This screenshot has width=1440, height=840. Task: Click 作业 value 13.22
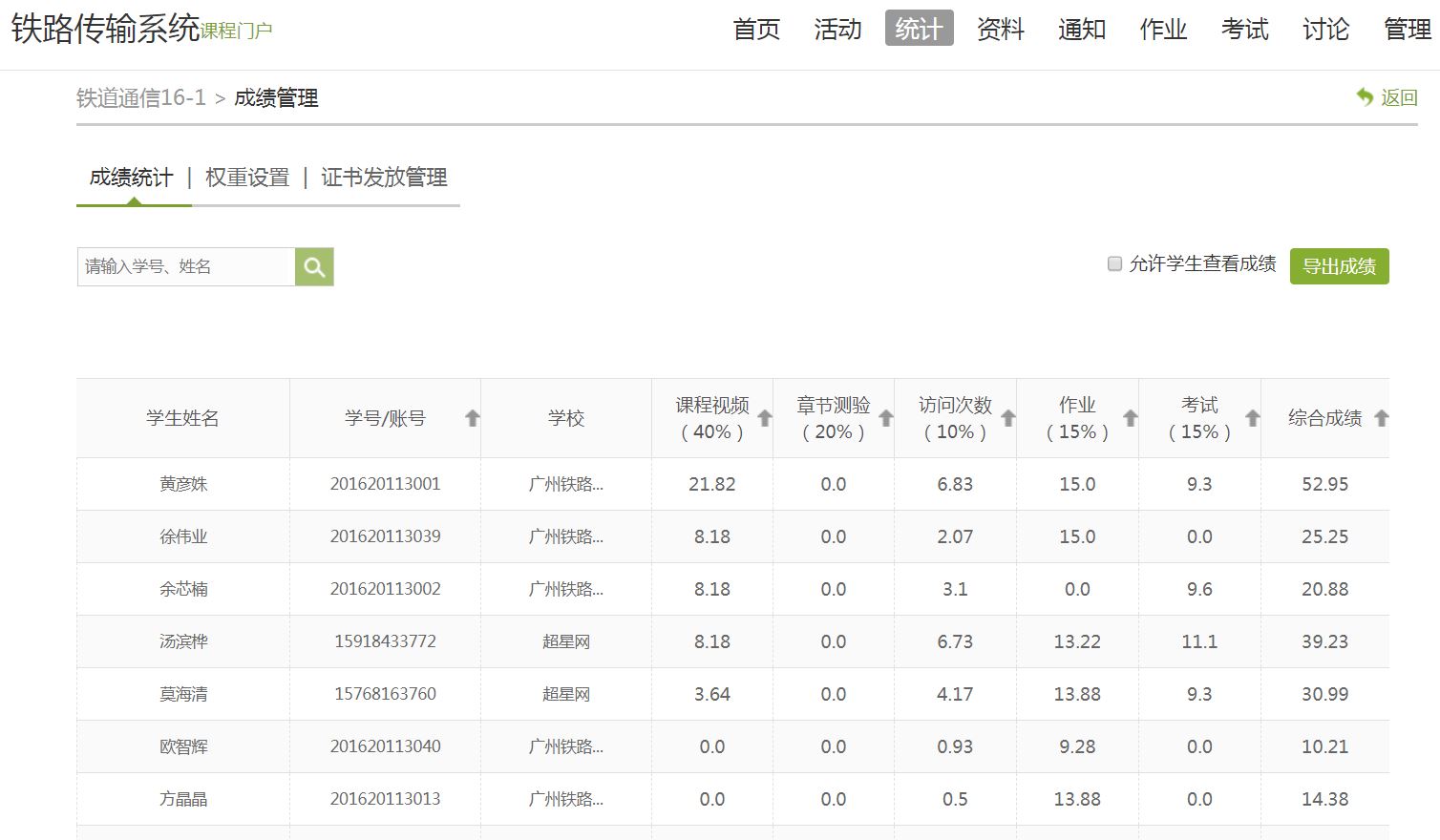pyautogui.click(x=1077, y=641)
